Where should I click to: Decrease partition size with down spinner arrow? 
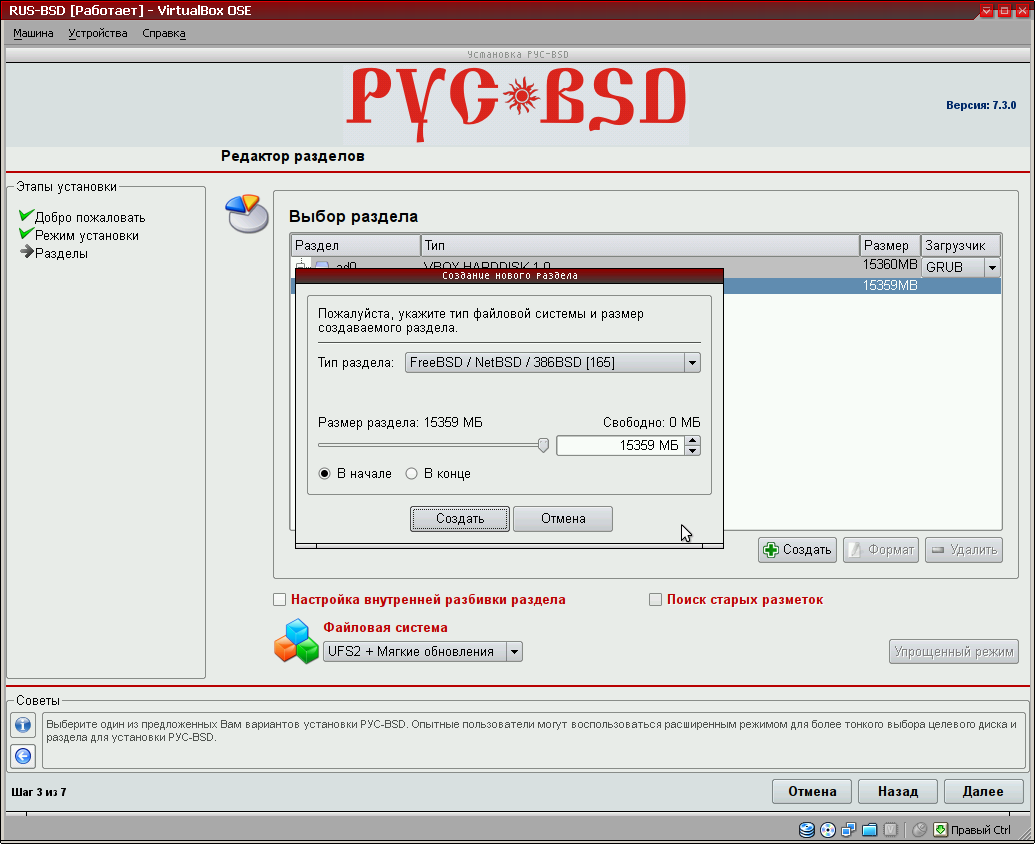pos(692,451)
